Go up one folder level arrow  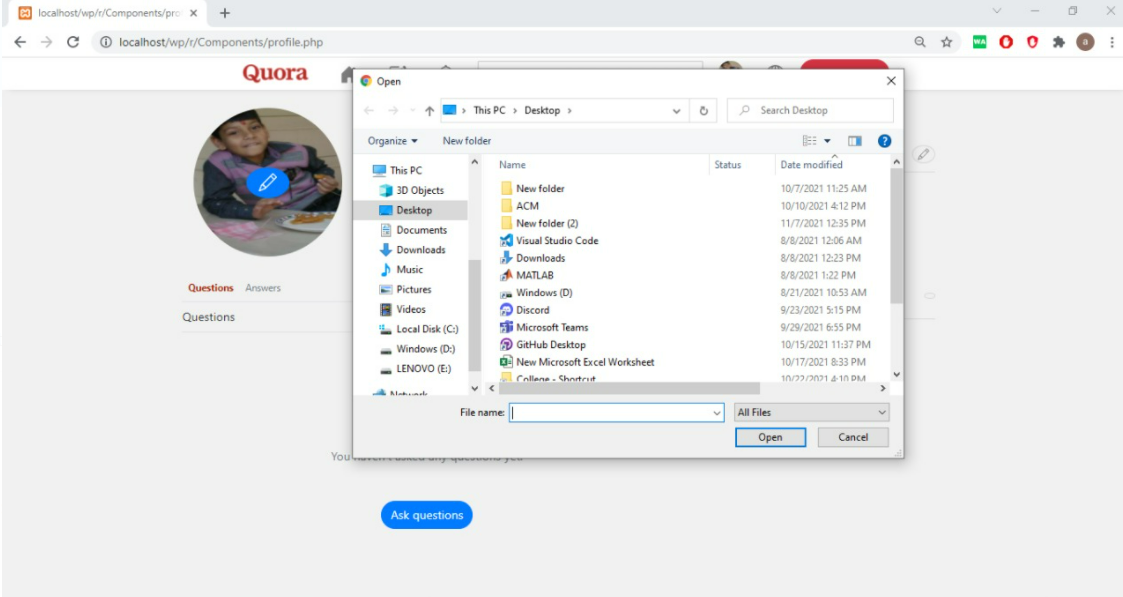429,111
